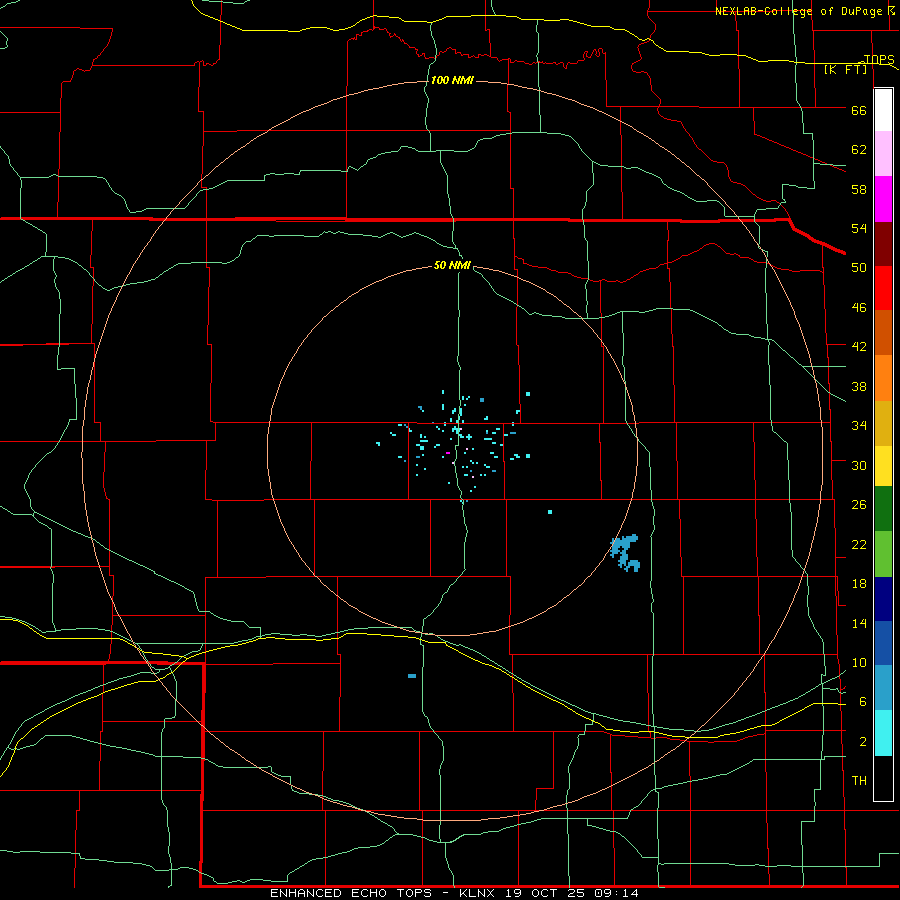
Task: Click the '42' legend value
Action: click(859, 347)
